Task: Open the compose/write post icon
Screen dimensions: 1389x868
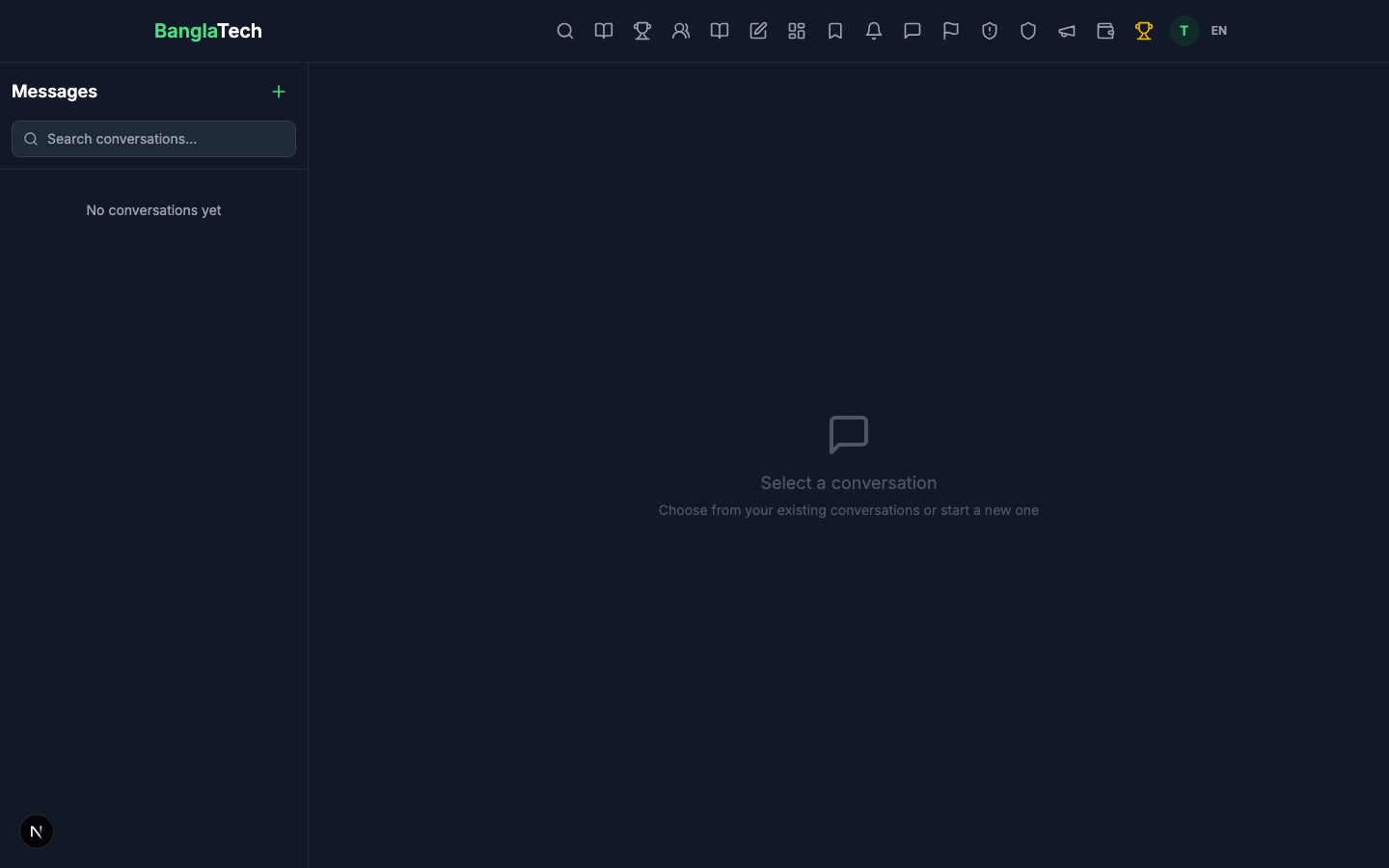Action: click(x=758, y=31)
